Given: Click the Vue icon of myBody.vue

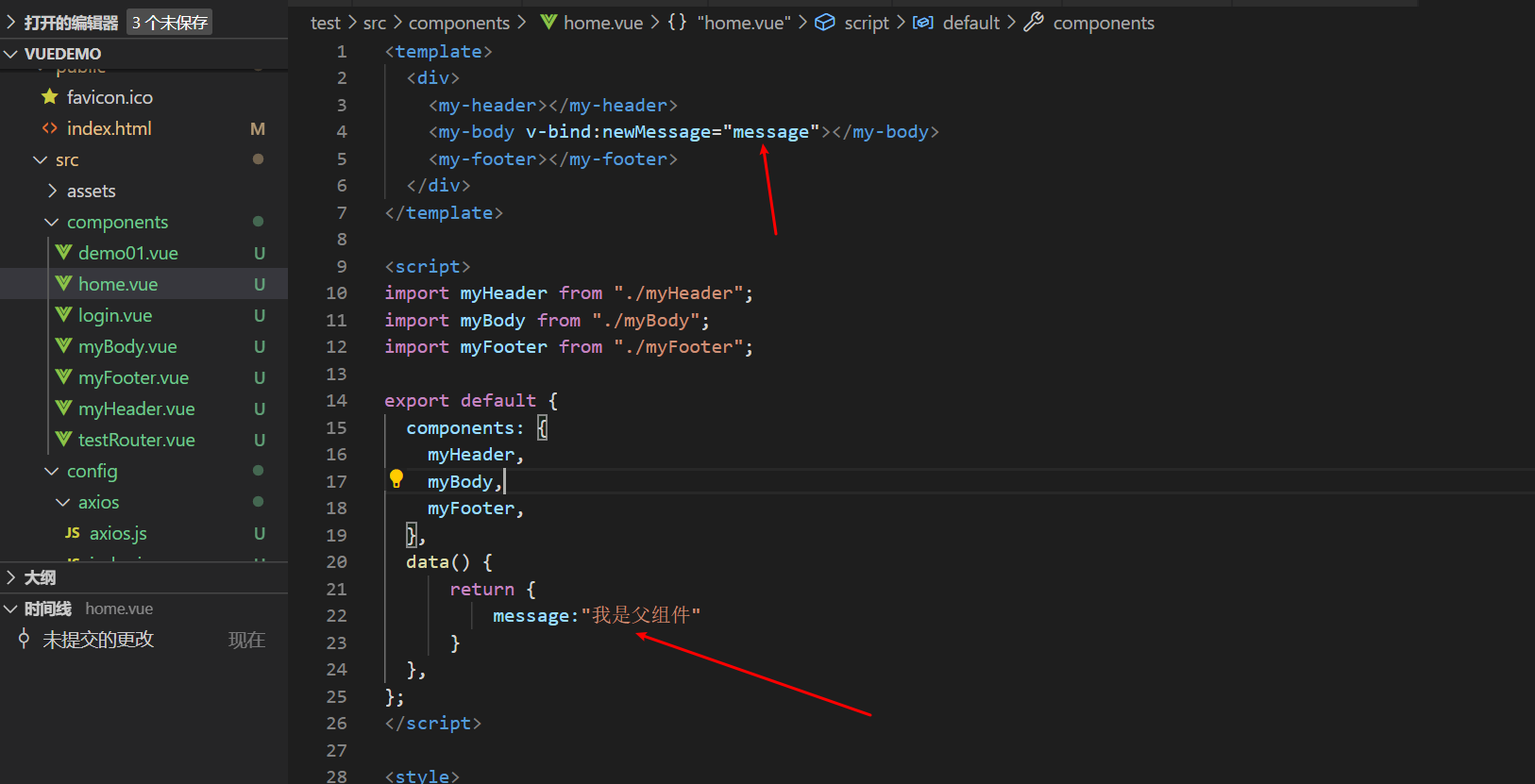Looking at the screenshot, I should pyautogui.click(x=63, y=345).
